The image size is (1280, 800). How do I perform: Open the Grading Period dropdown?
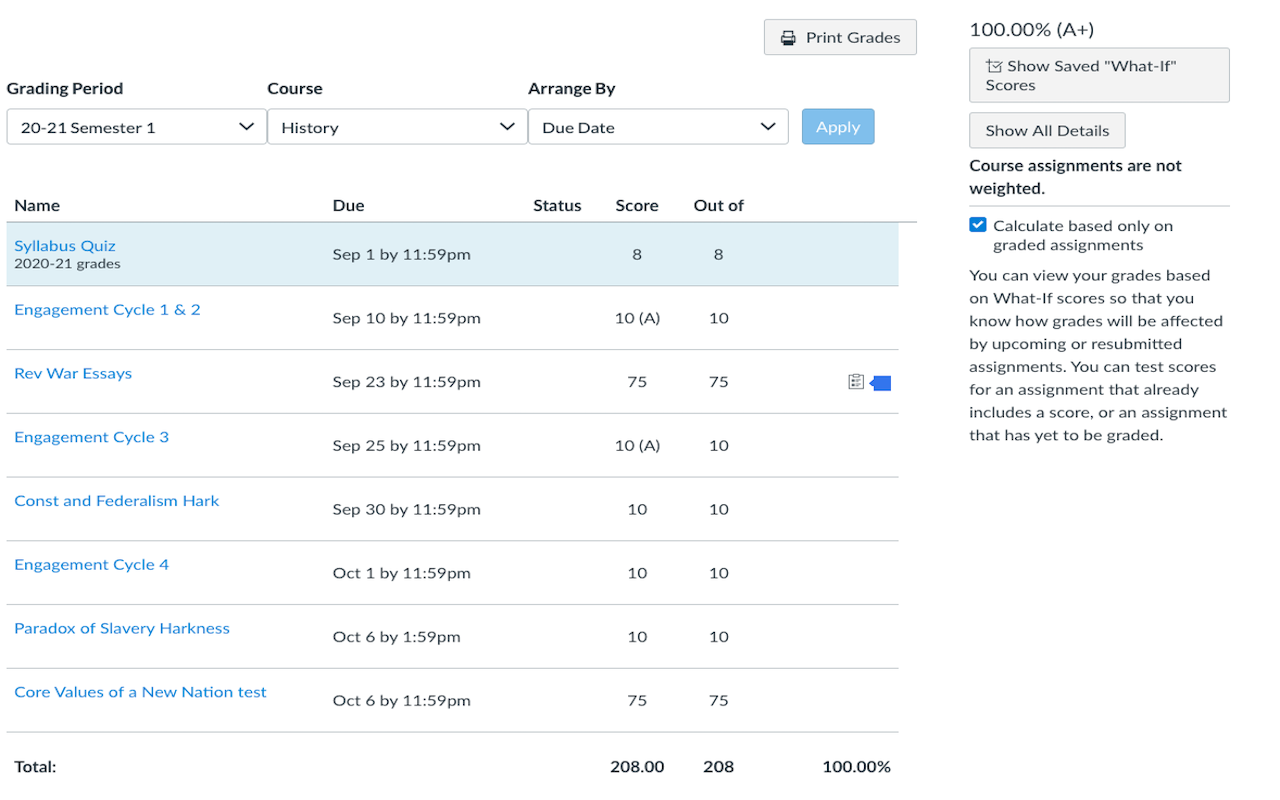136,127
